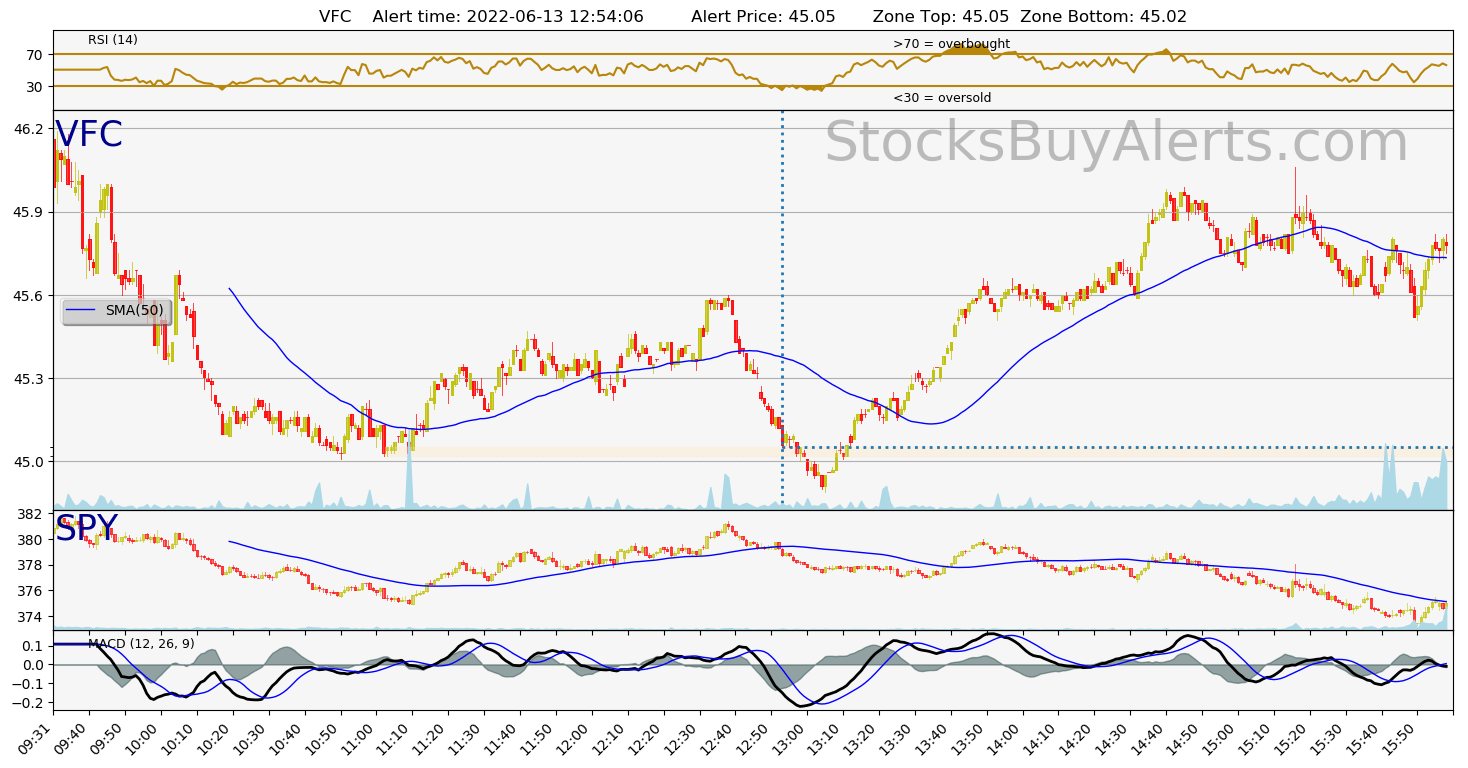This screenshot has width=1468, height=768.
Task: Click the 15:00 time axis label
Action: pos(1220,738)
